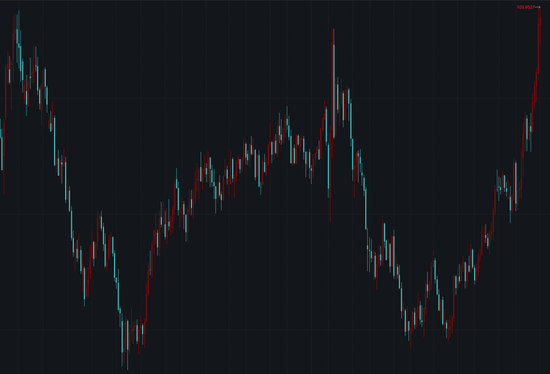Viewport: 550px width, 374px height.
Task: Select the small marker beside the 103.9527 label
Action: (538, 7)
